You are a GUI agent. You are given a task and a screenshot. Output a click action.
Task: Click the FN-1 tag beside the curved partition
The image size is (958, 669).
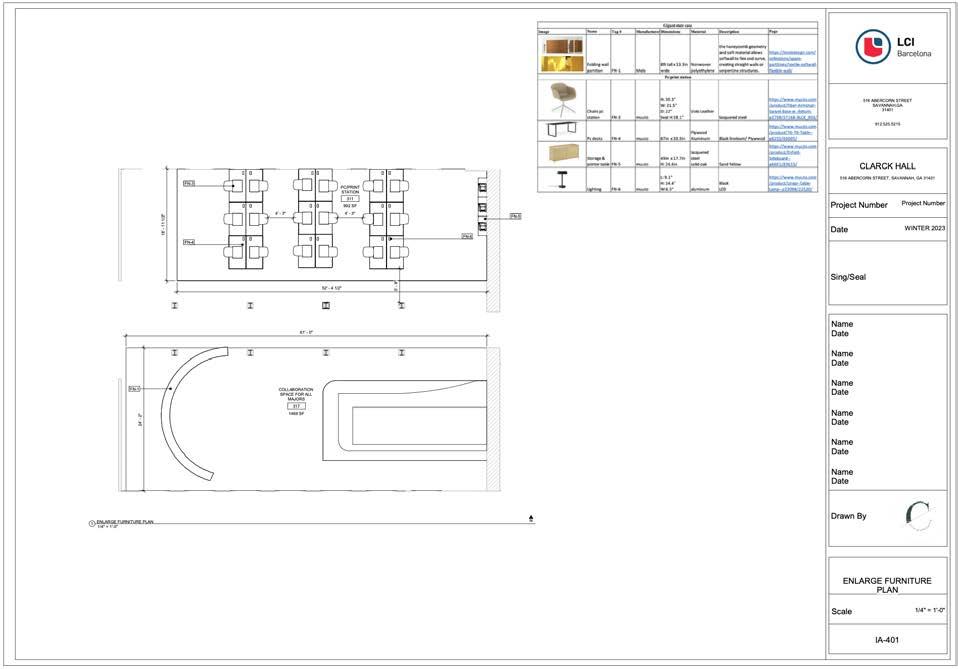[134, 389]
